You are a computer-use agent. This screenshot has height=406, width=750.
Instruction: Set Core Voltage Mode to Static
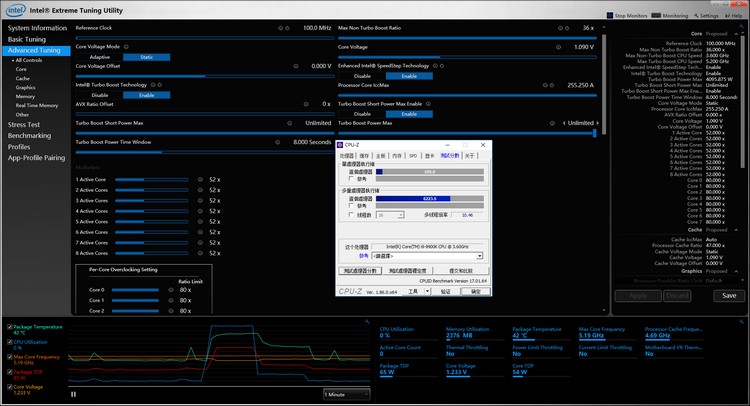tap(146, 57)
